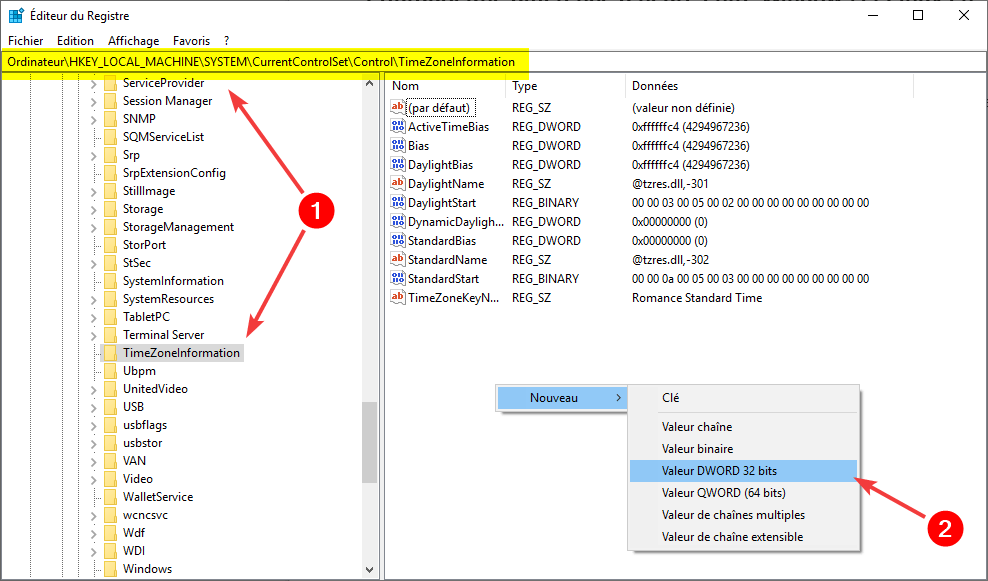Select the DaylightName string value icon

tap(398, 183)
